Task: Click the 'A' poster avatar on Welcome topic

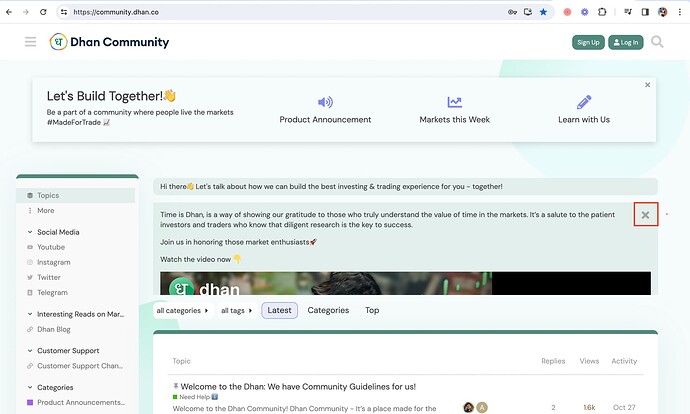Action: [482, 407]
